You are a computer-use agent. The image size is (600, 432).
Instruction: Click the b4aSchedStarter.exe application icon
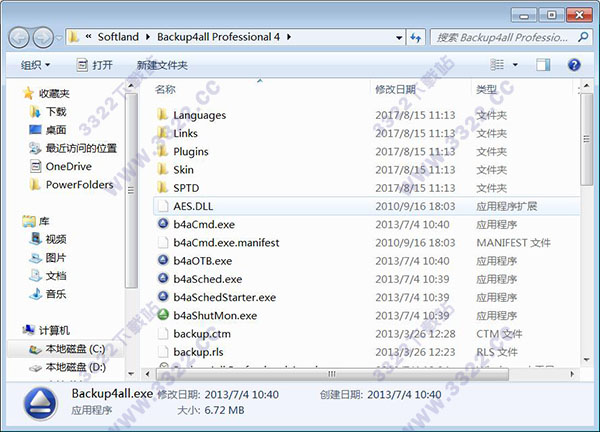click(163, 297)
